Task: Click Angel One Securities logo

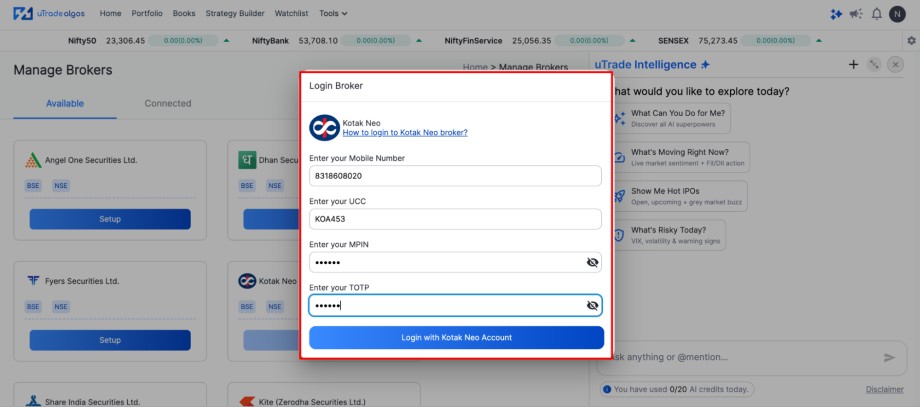Action: (x=33, y=160)
